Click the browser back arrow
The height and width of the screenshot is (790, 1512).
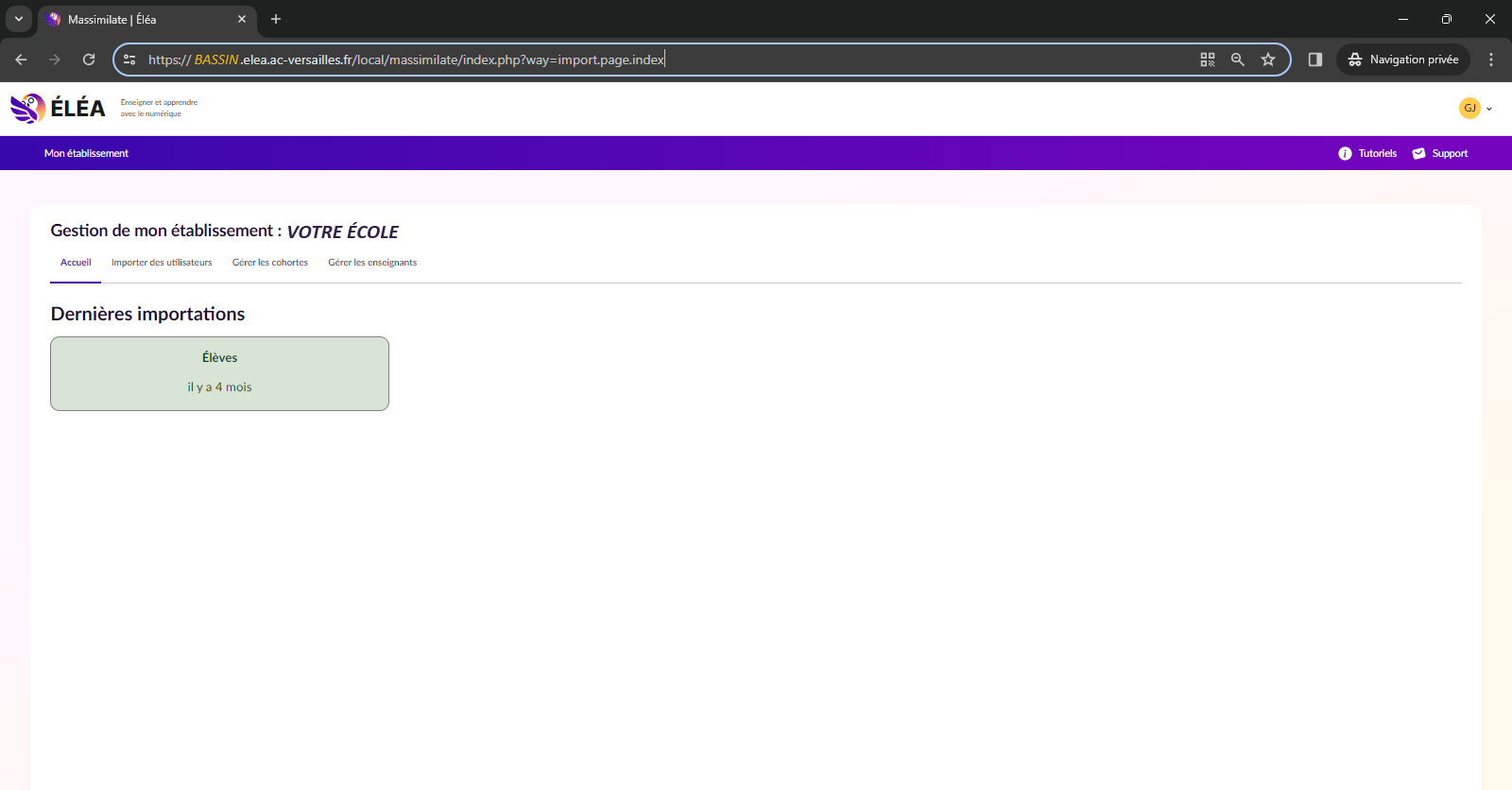pos(21,60)
